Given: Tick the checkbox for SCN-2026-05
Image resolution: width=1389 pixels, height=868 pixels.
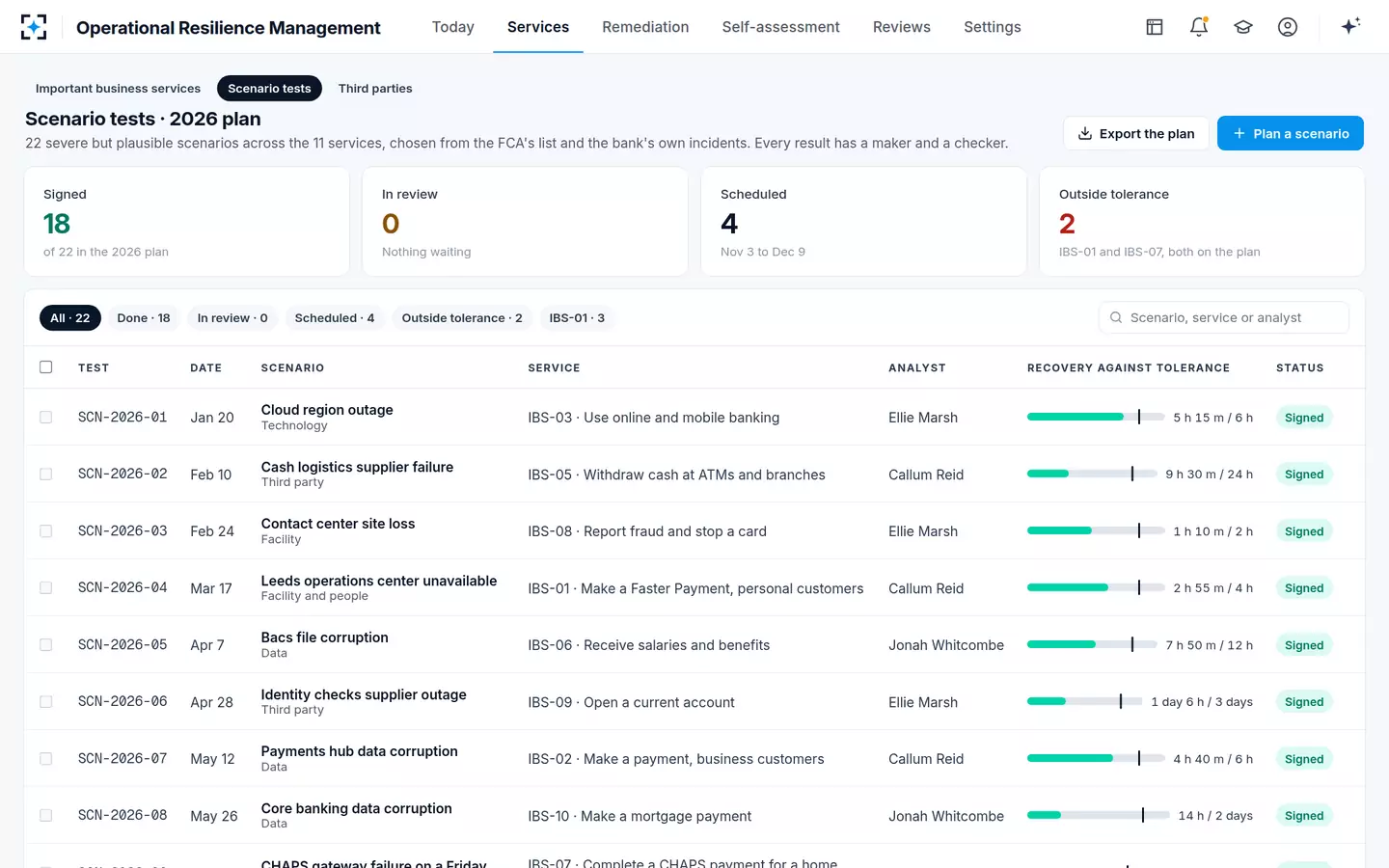Looking at the screenshot, I should pyautogui.click(x=46, y=645).
